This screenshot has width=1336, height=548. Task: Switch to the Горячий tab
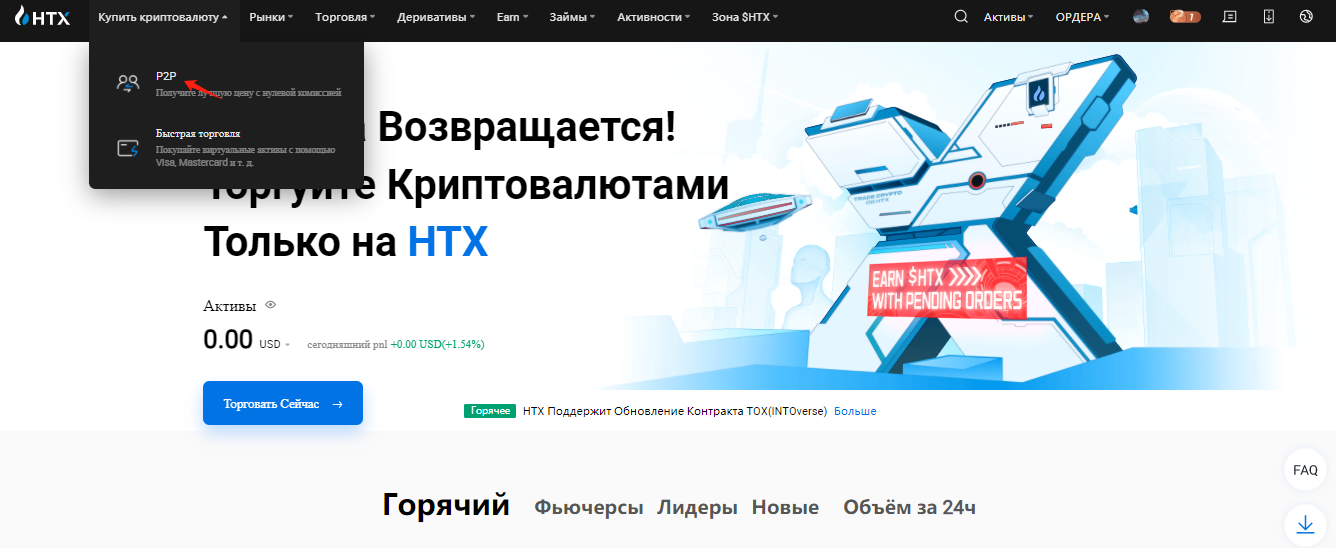pyautogui.click(x=446, y=505)
